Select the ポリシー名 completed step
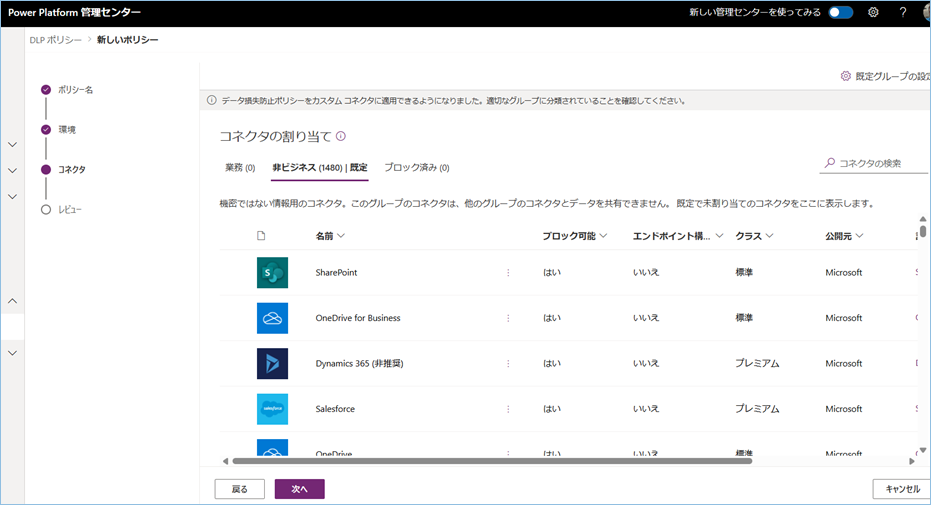Viewport: 931px width, 505px height. pos(46,90)
